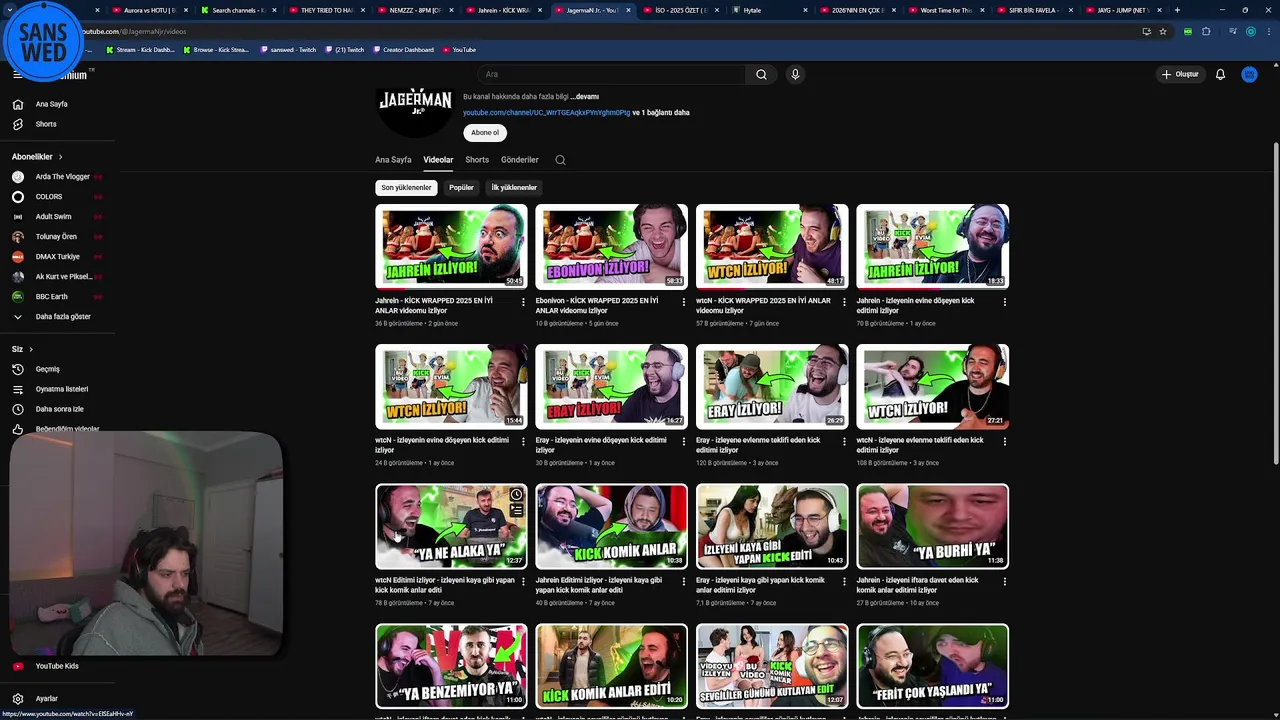Open sanswed - Twitch bookmark

288,50
